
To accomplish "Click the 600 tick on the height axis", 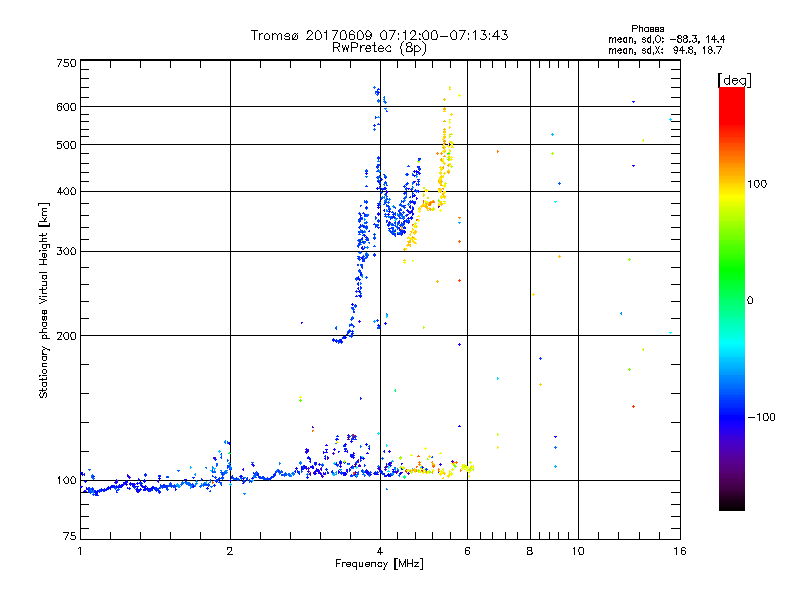I will [x=66, y=107].
